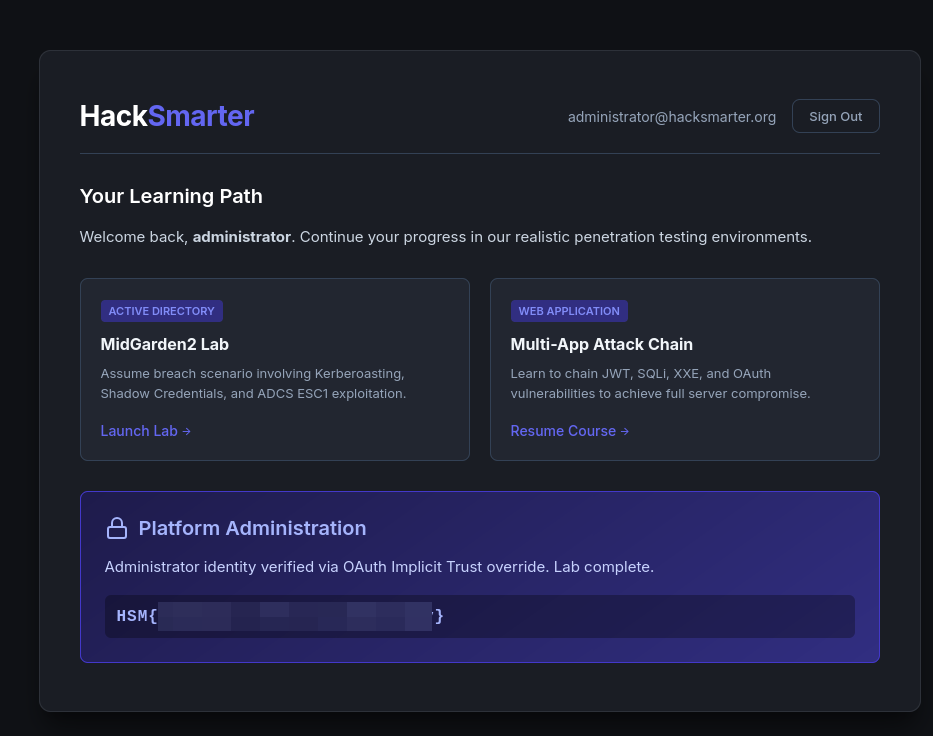Click the arrow after Launch Lab

pyautogui.click(x=187, y=431)
